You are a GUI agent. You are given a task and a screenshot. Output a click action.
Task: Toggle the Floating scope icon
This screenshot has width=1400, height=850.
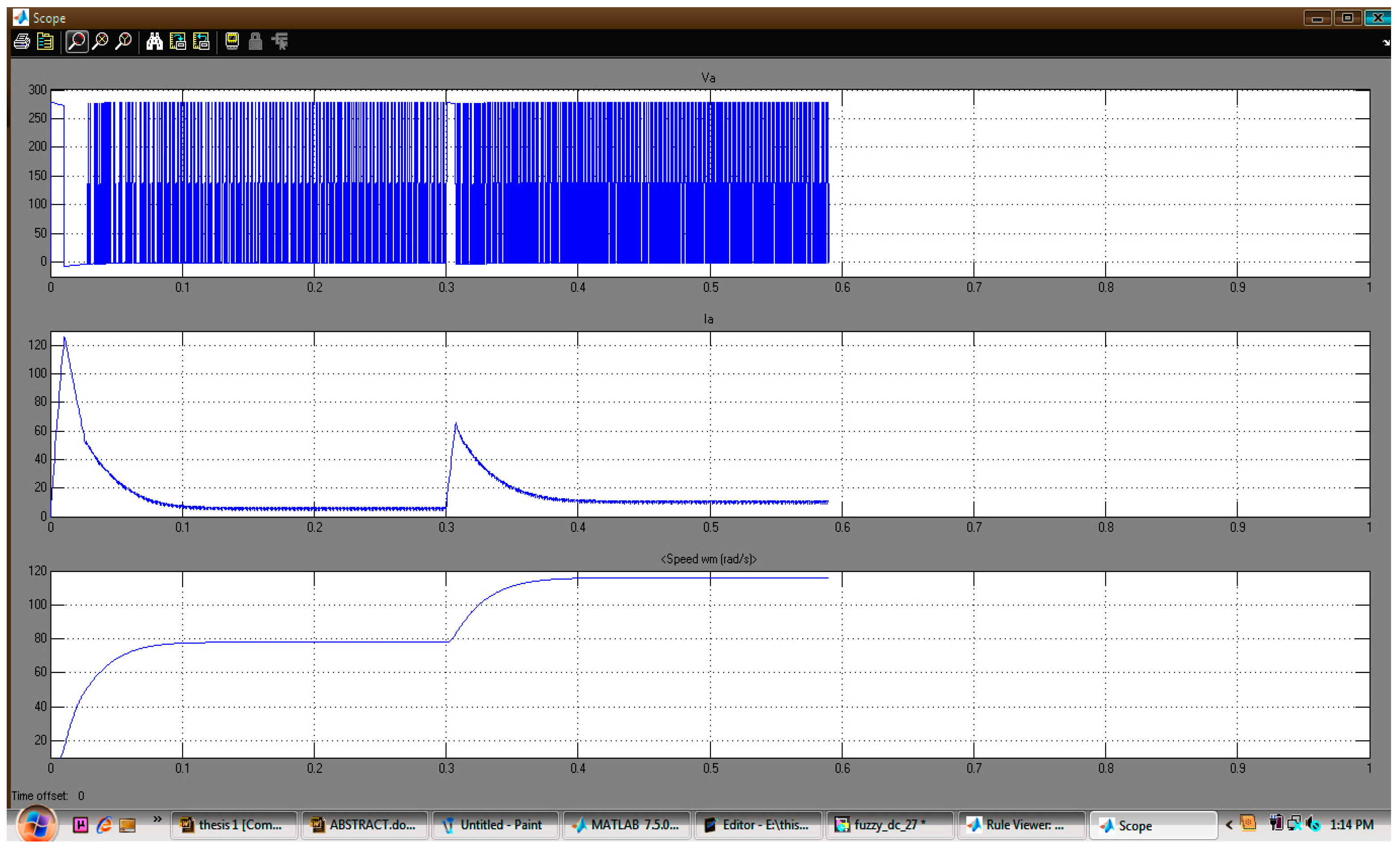(x=232, y=42)
